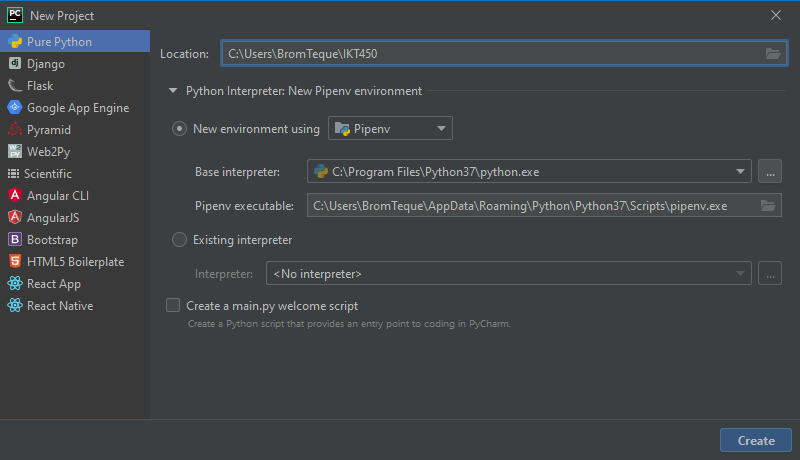This screenshot has height=460, width=800.
Task: Collapse the Python Interpreter section
Action: pos(174,91)
